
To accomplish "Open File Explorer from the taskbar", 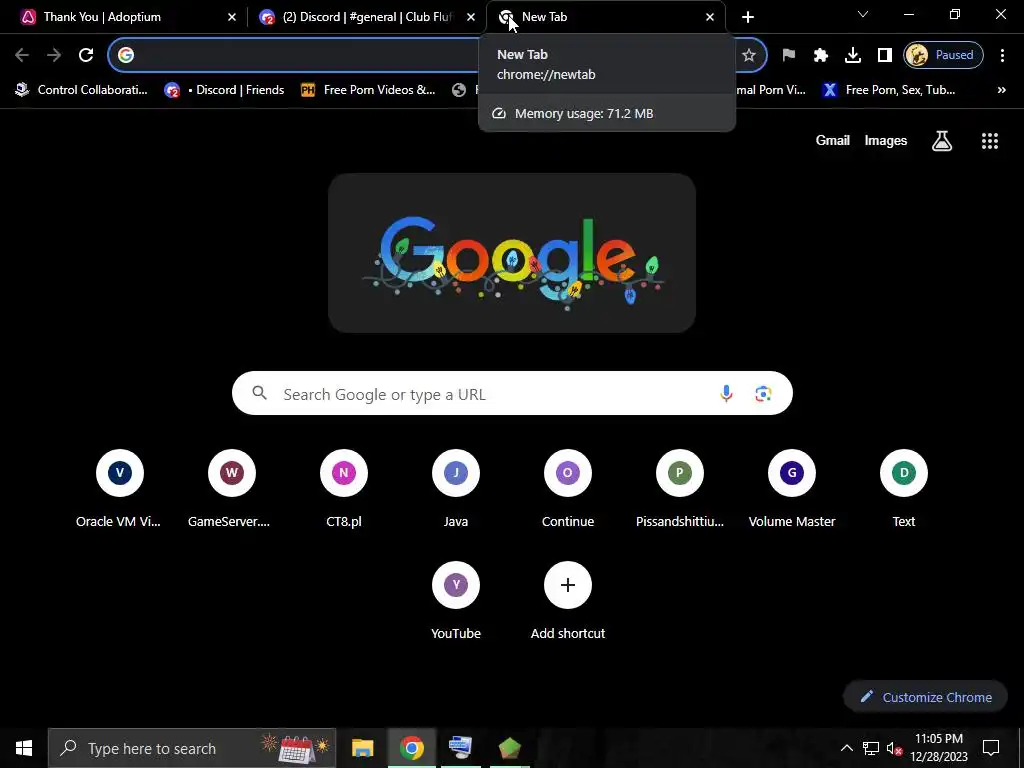I will click(x=362, y=748).
